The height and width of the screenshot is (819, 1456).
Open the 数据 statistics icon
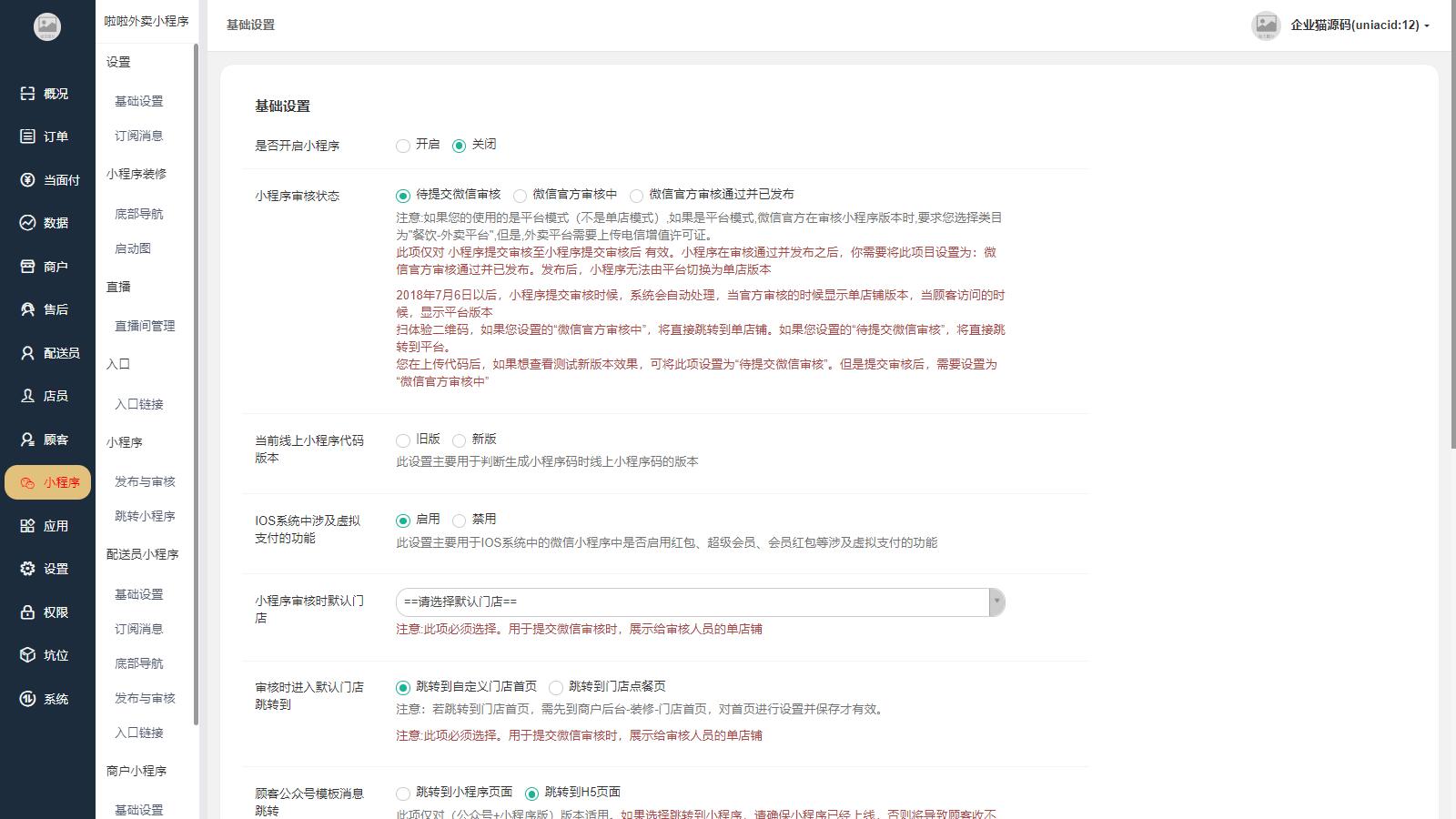tap(27, 223)
